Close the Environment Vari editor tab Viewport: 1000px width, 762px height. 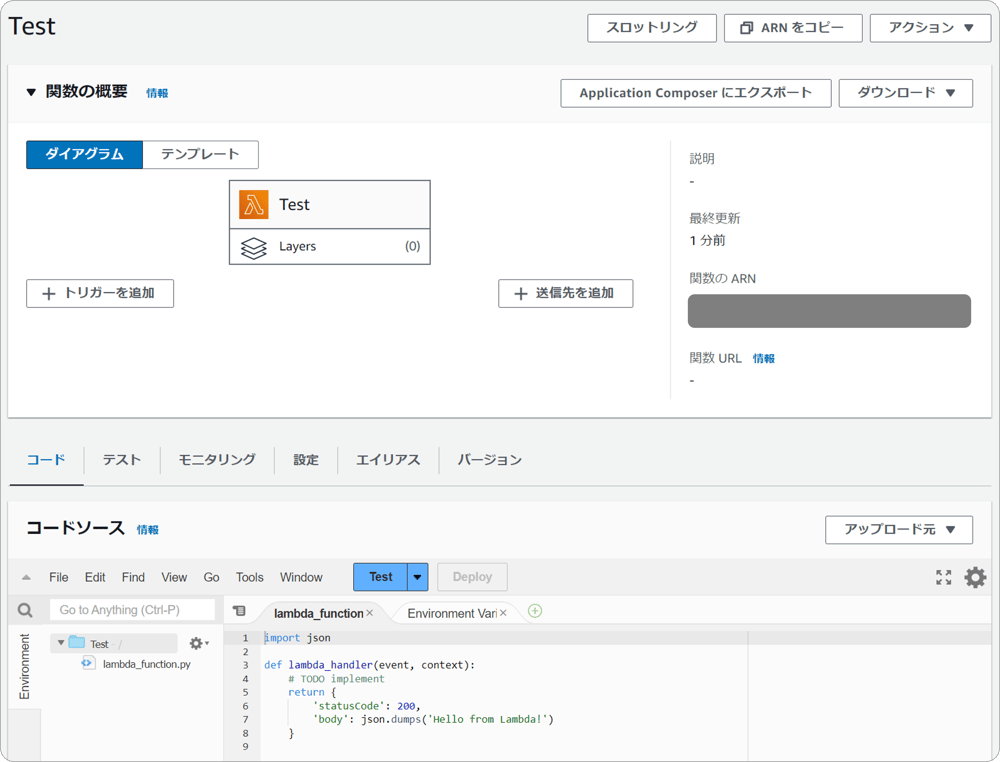point(503,613)
